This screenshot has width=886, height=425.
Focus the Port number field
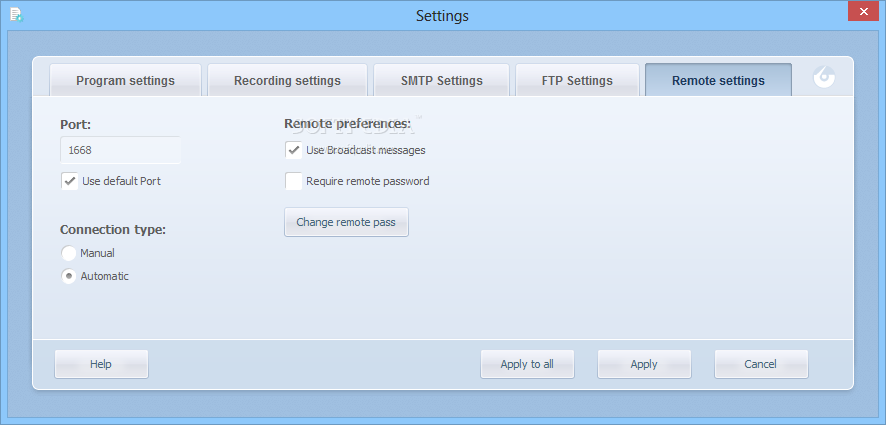click(120, 150)
